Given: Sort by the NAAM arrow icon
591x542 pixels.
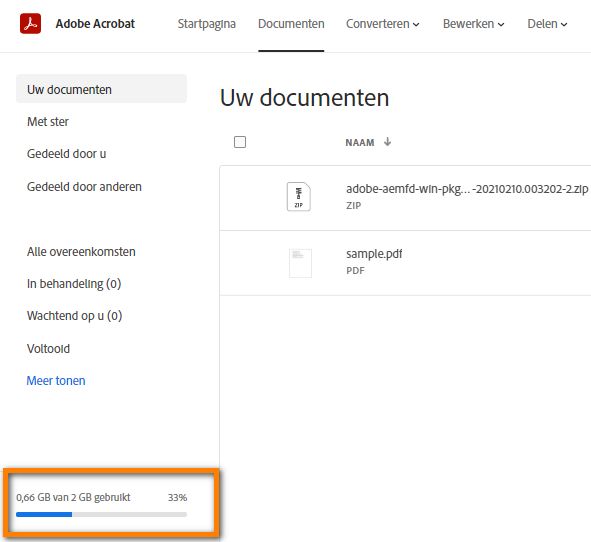Looking at the screenshot, I should coord(387,142).
